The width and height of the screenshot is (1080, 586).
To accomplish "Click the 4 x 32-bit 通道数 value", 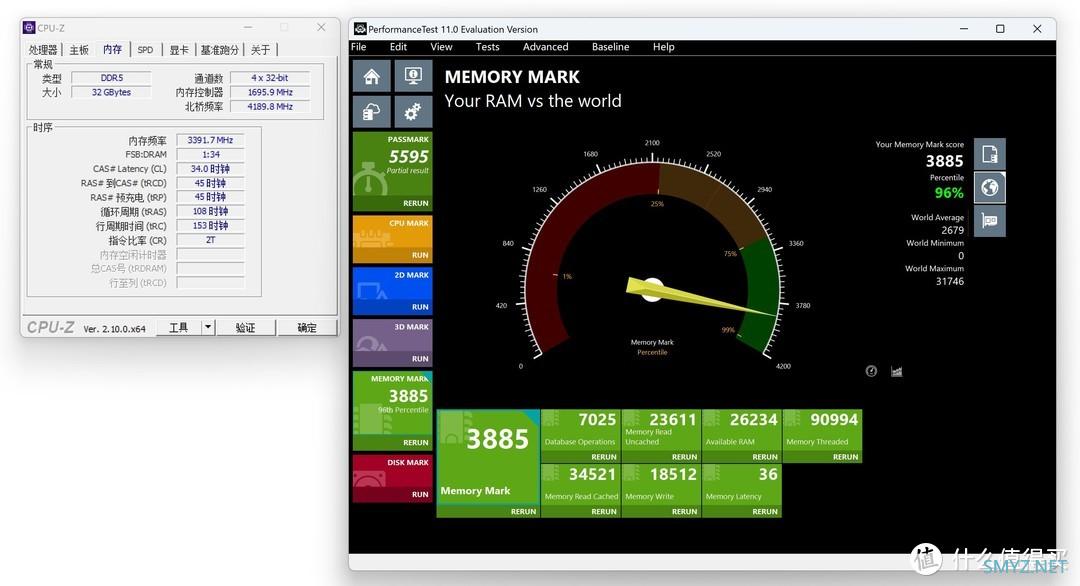I will [270, 78].
